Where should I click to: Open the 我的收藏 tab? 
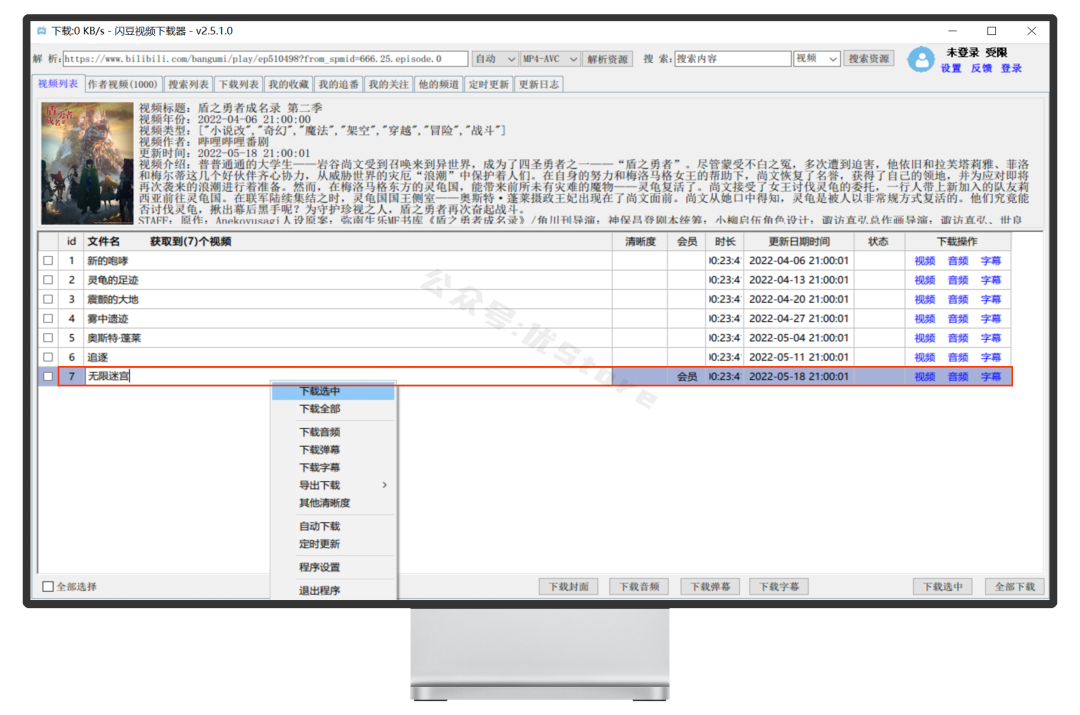click(x=288, y=85)
